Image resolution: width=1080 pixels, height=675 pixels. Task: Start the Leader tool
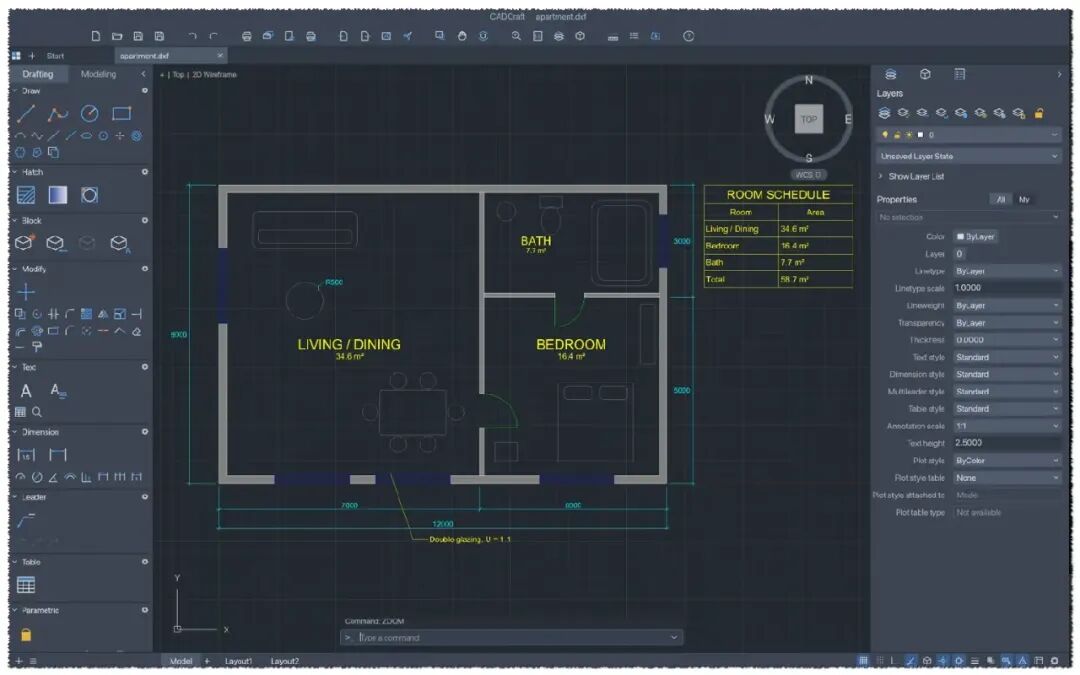pos(26,520)
